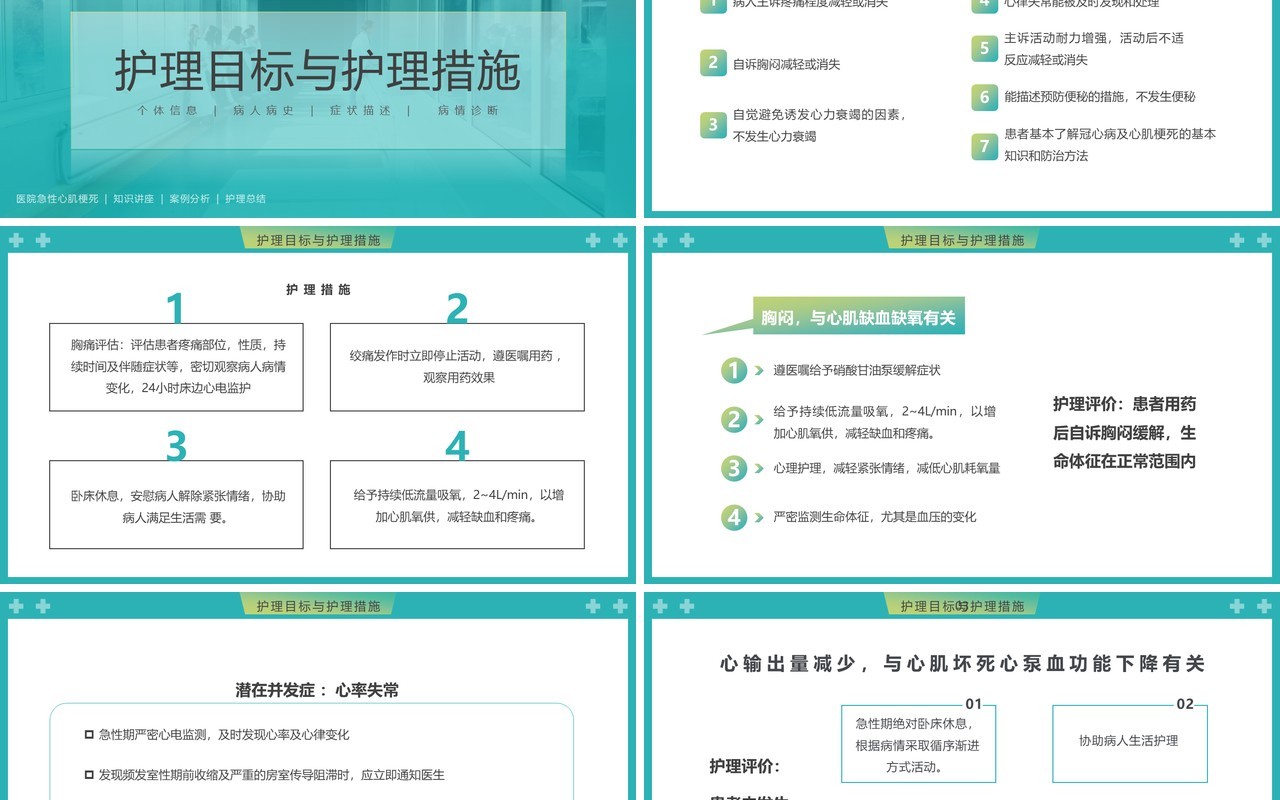Select circle 3 beside 心理护理,减轻紧张情绪
This screenshot has height=800, width=1280.
click(735, 468)
